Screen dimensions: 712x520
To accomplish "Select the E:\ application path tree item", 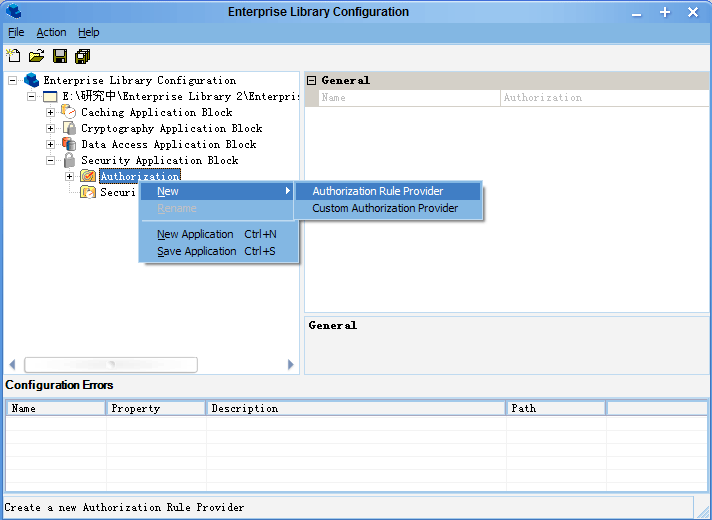I will [x=180, y=96].
